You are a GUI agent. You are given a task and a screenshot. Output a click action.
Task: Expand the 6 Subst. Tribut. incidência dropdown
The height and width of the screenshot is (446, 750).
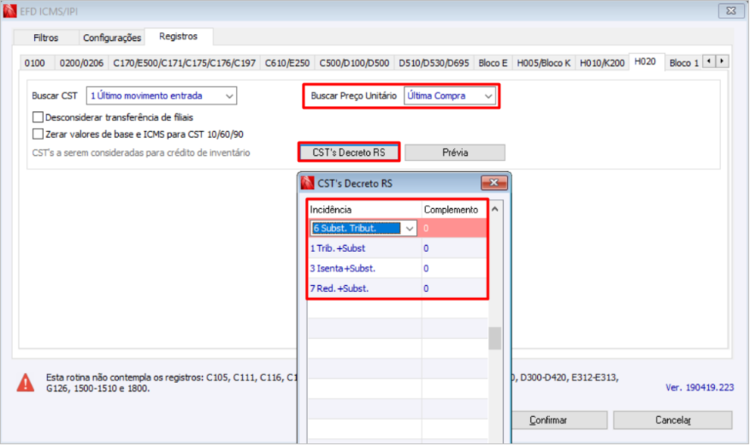pos(409,229)
